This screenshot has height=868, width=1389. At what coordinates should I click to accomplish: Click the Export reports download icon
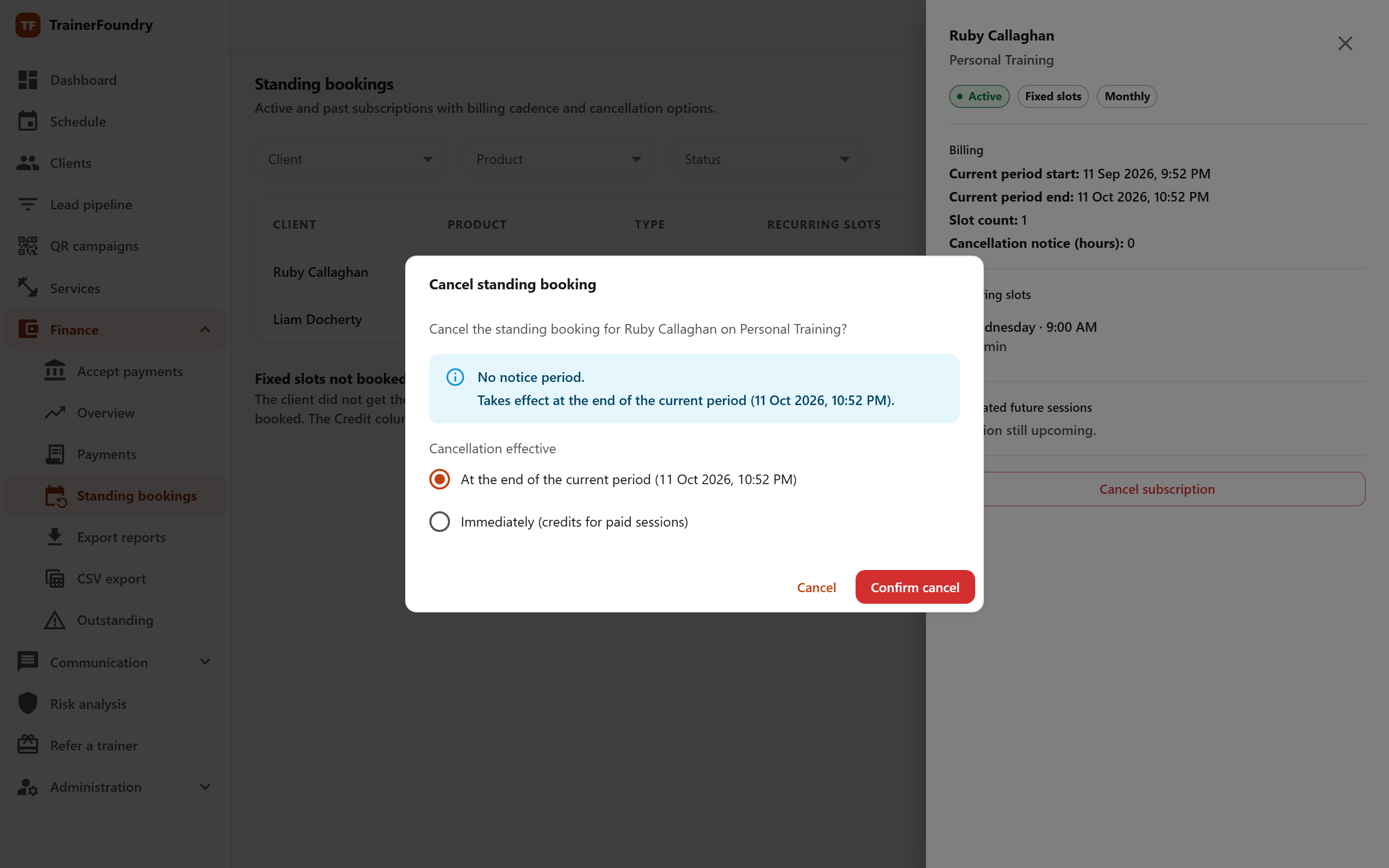point(55,537)
